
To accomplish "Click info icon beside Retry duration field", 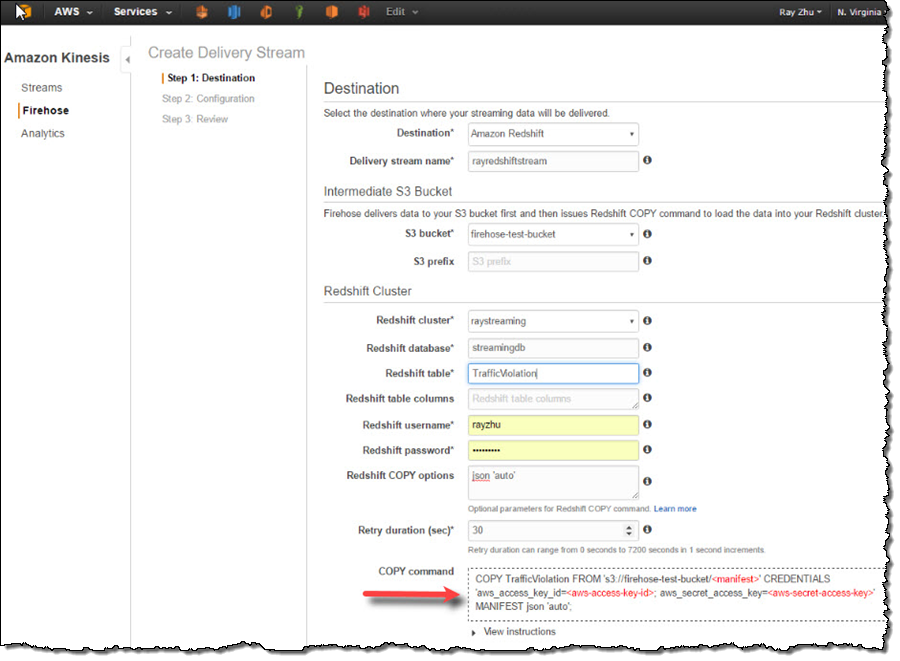I will [x=647, y=530].
